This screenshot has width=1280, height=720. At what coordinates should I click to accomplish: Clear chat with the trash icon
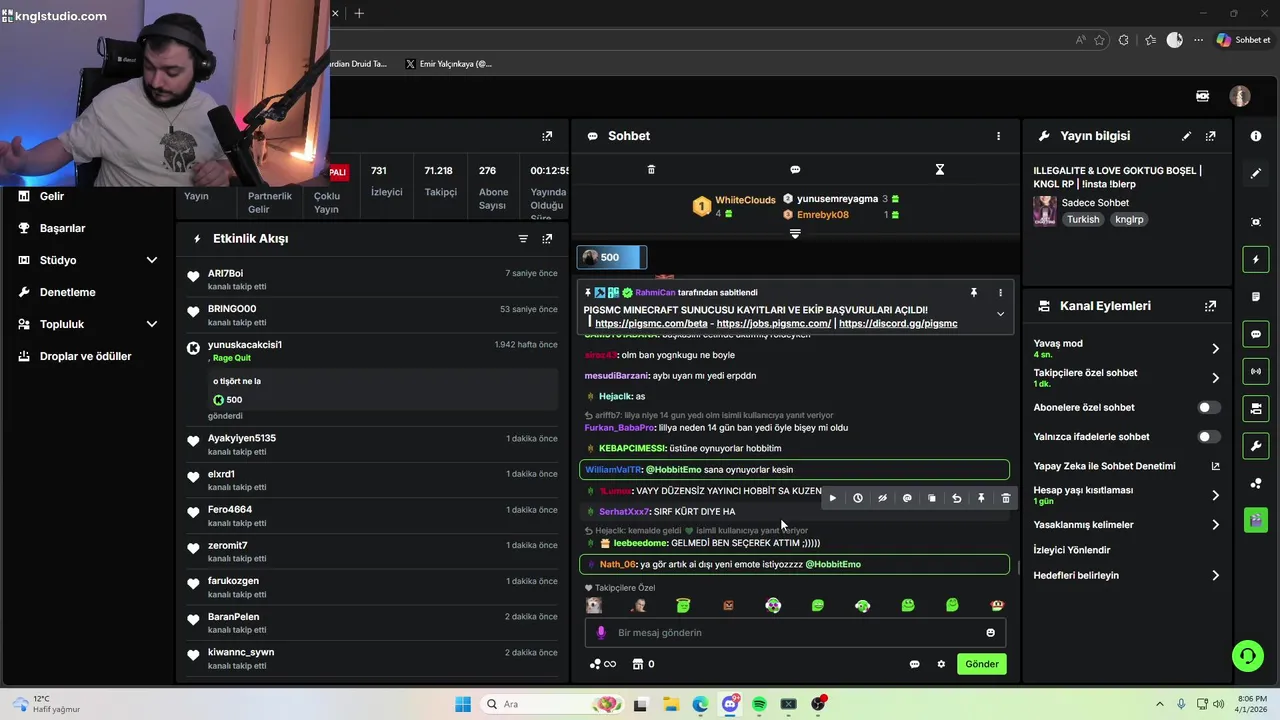(x=651, y=170)
